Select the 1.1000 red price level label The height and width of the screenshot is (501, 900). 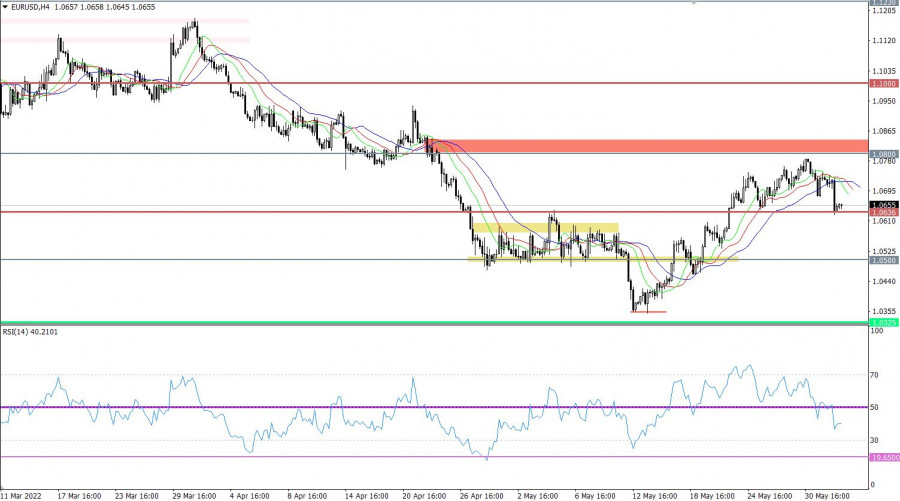884,84
